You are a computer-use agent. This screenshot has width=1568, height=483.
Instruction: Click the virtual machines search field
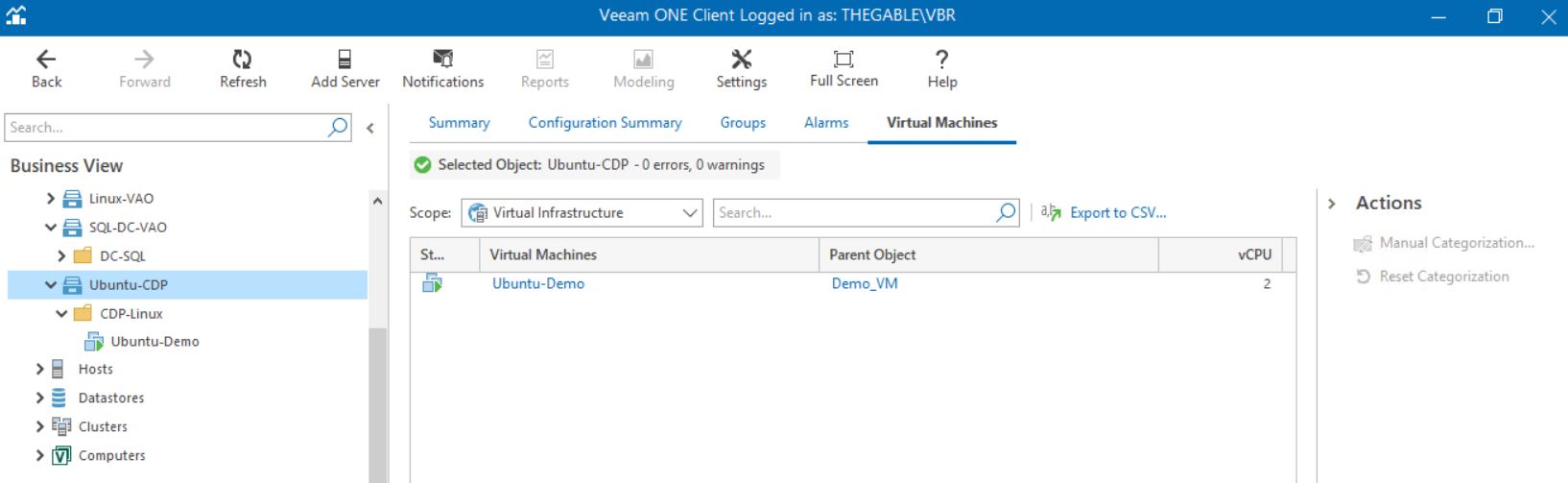pos(854,213)
